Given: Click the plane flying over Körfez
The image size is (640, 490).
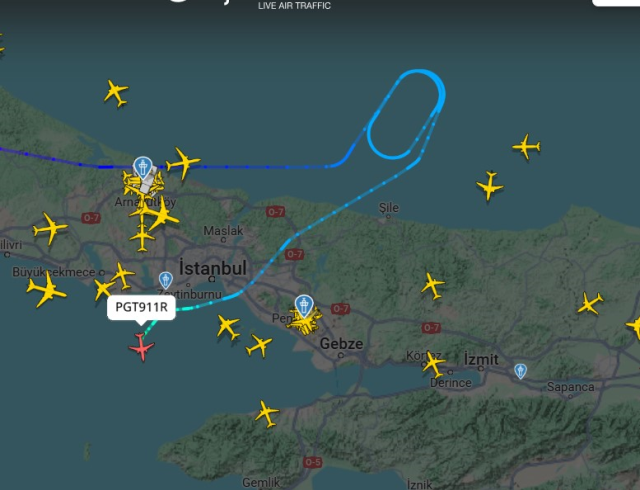Looking at the screenshot, I should 432,363.
